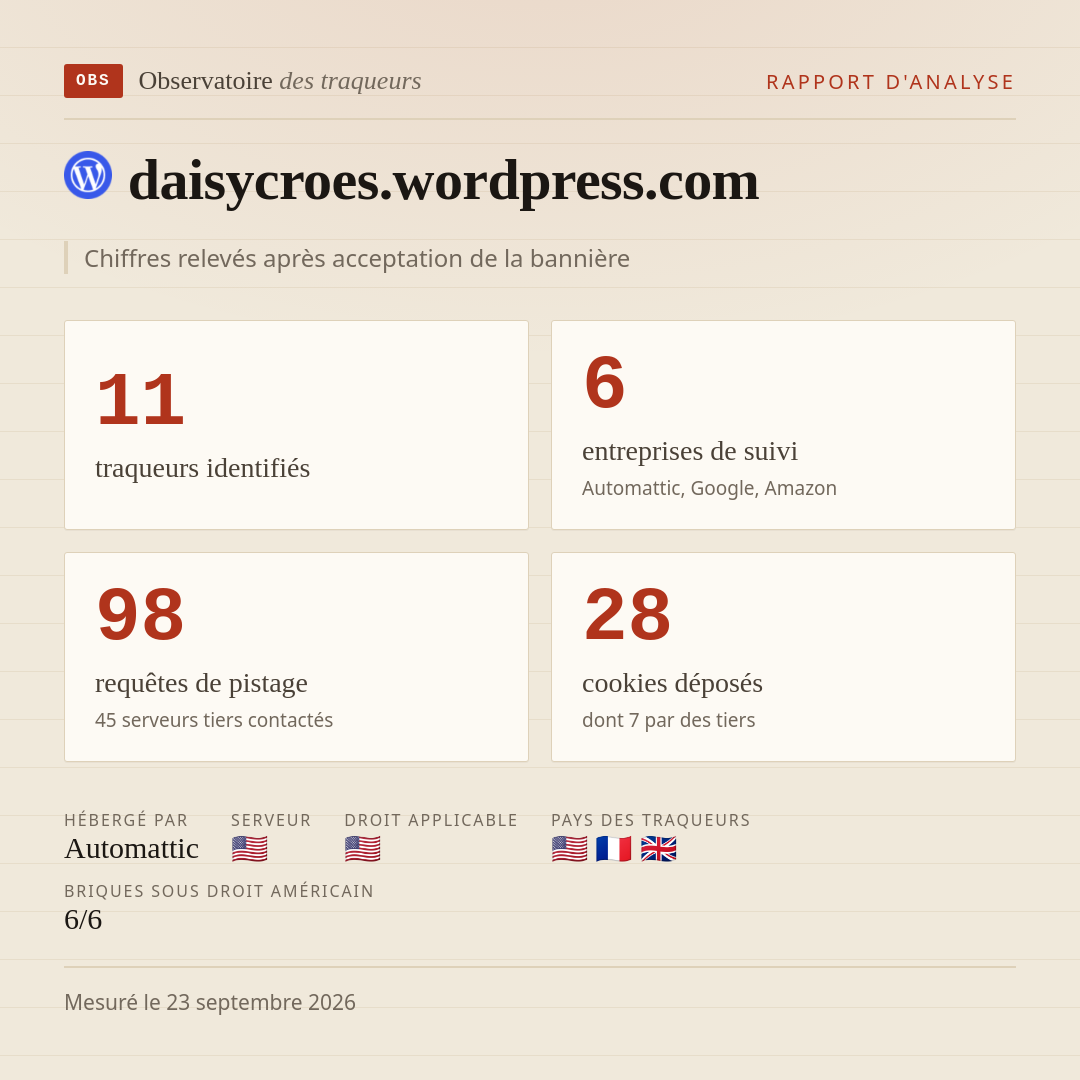The width and height of the screenshot is (1080, 1080).
Task: Click the requêtes de pistage label
Action: tap(201, 683)
